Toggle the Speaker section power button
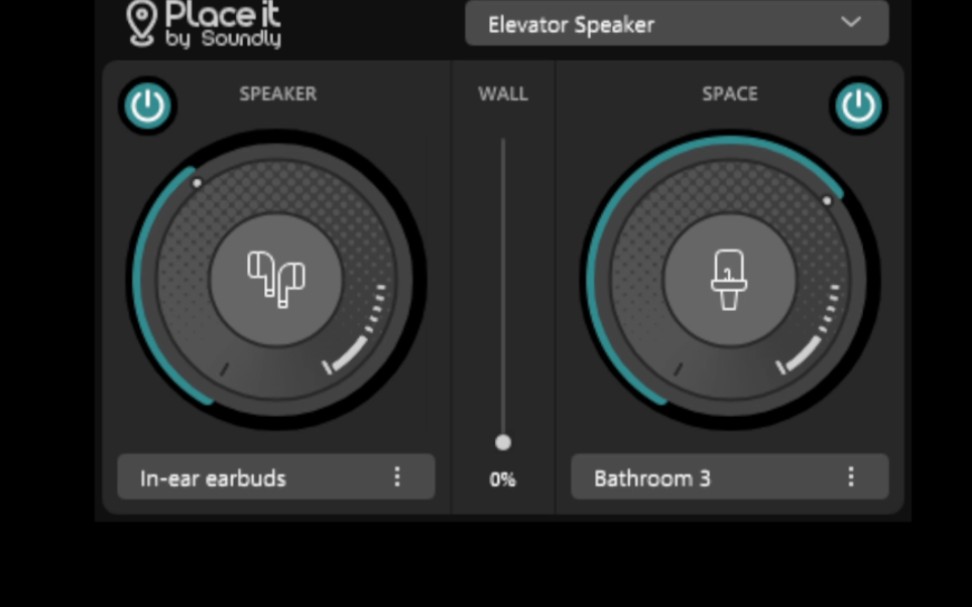The width and height of the screenshot is (972, 607). tap(148, 106)
